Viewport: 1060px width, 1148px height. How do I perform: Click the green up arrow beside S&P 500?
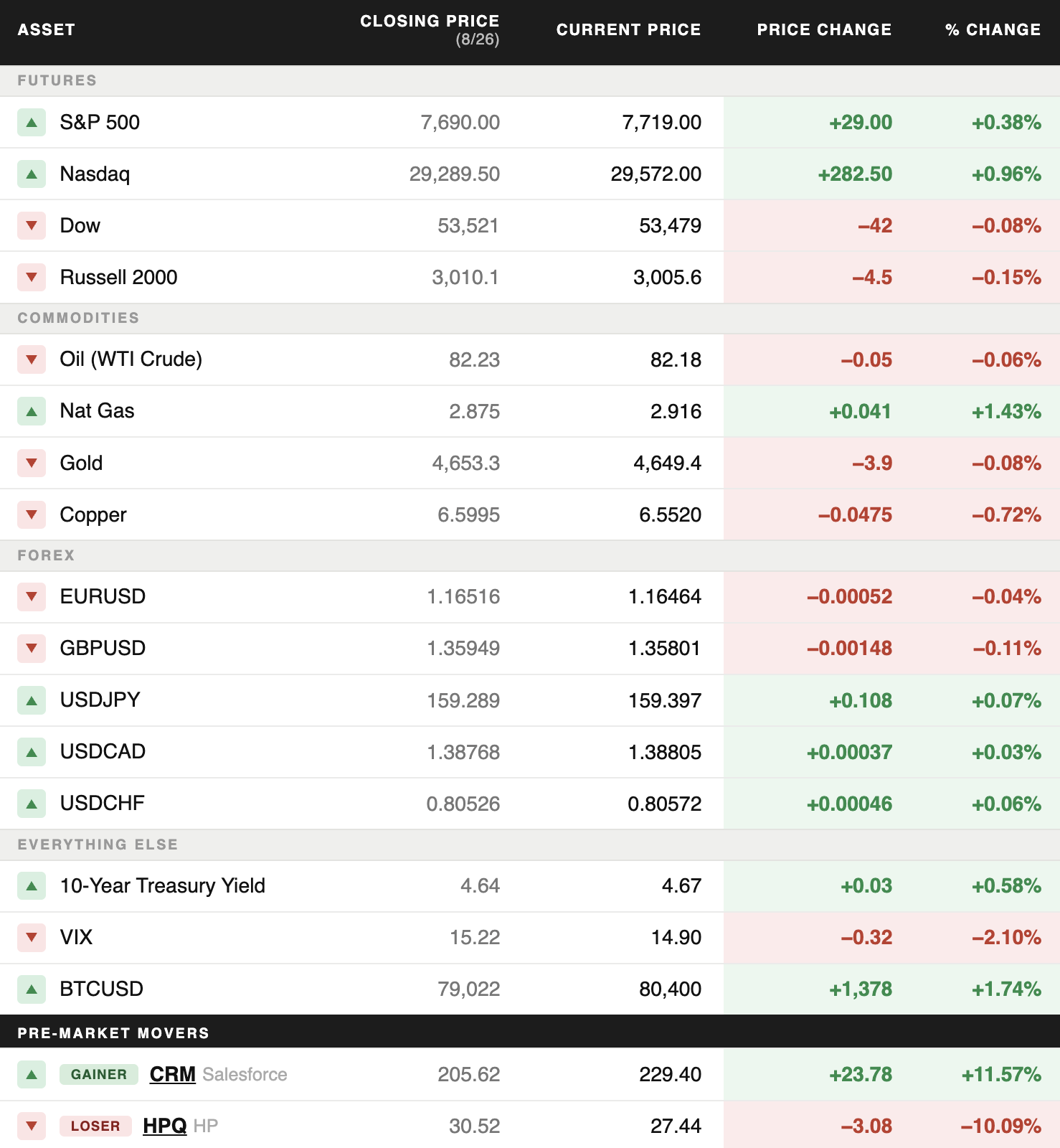(x=32, y=123)
